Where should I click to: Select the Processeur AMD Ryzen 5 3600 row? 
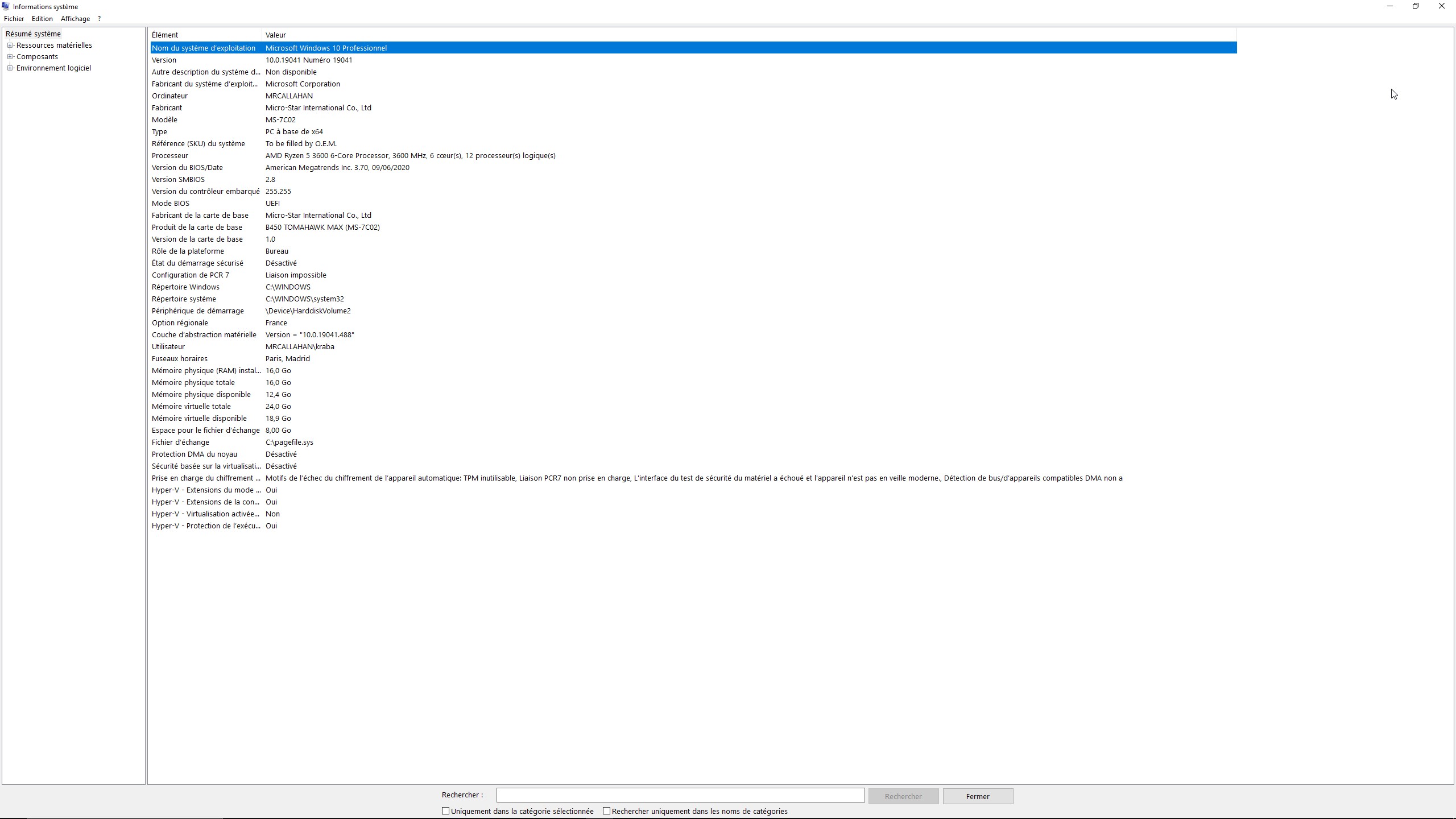point(693,156)
